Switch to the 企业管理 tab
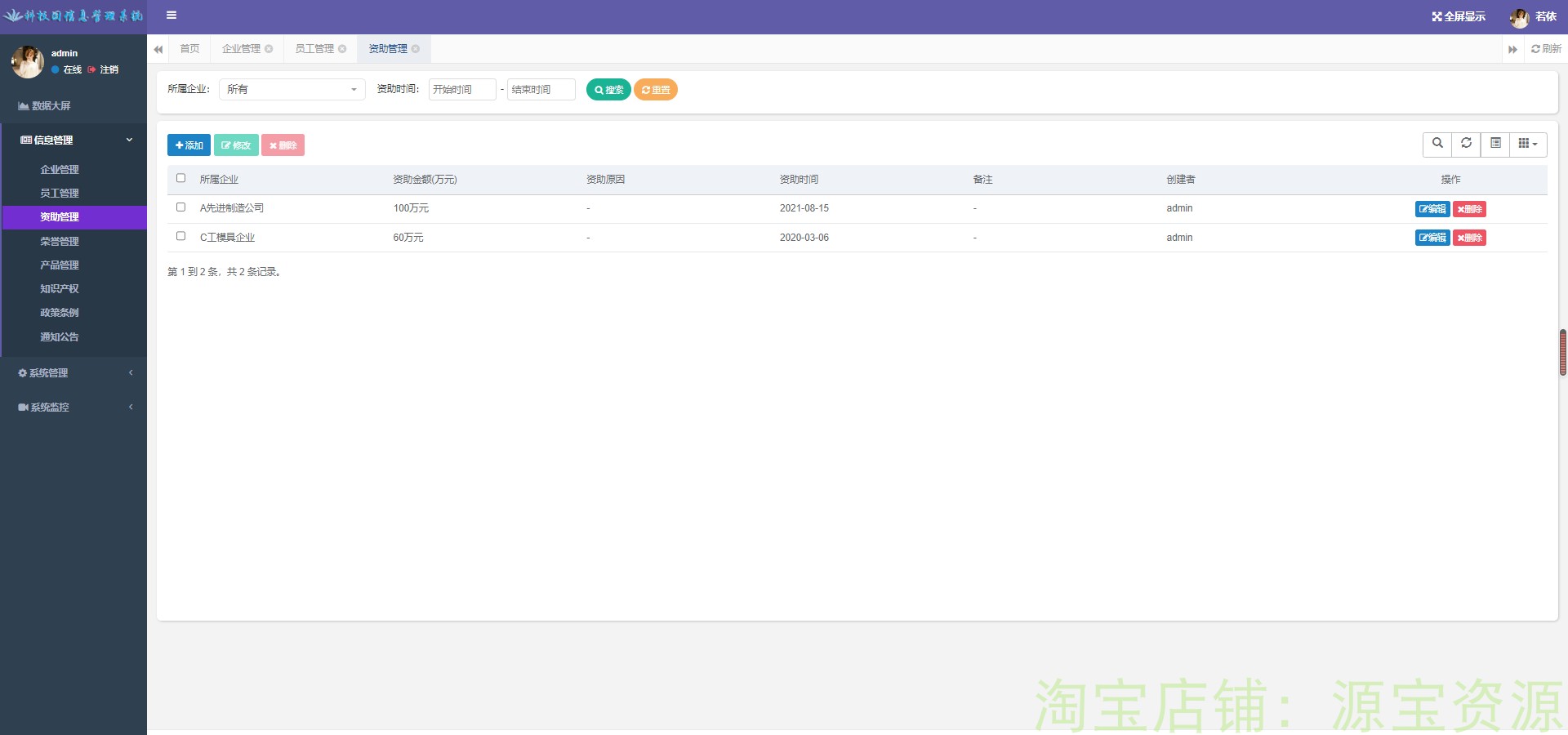 (x=241, y=49)
